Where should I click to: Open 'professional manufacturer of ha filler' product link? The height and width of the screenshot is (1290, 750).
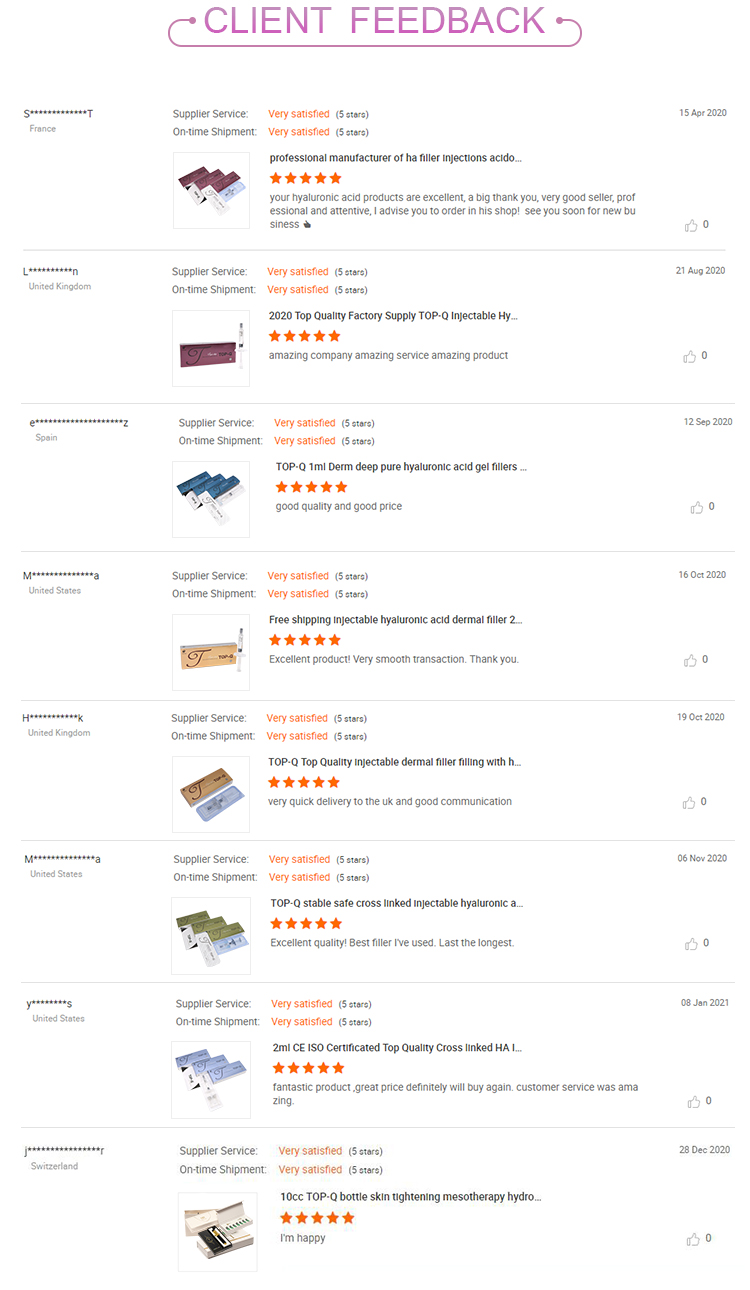tap(395, 158)
